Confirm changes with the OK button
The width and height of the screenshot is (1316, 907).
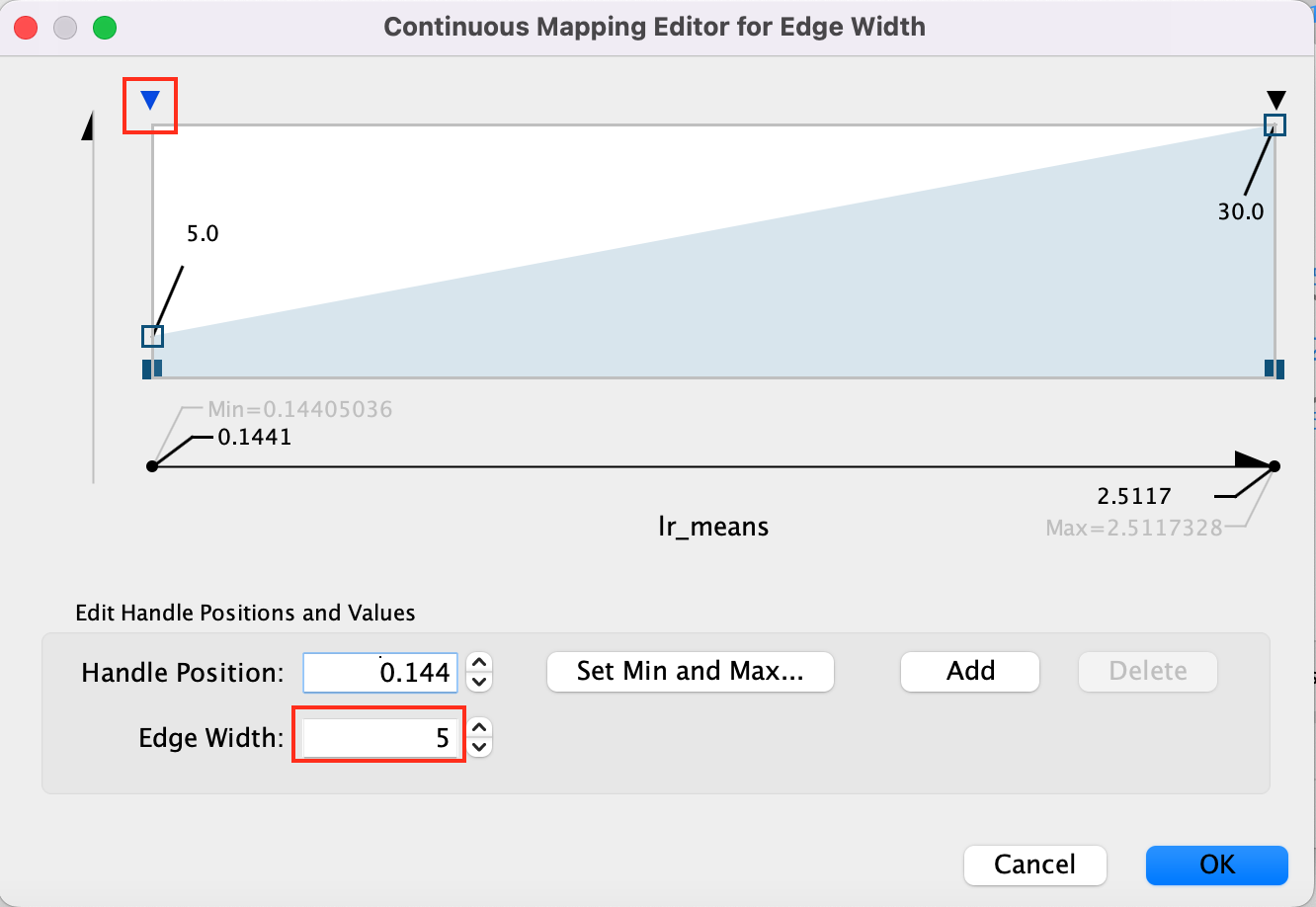tap(1216, 865)
